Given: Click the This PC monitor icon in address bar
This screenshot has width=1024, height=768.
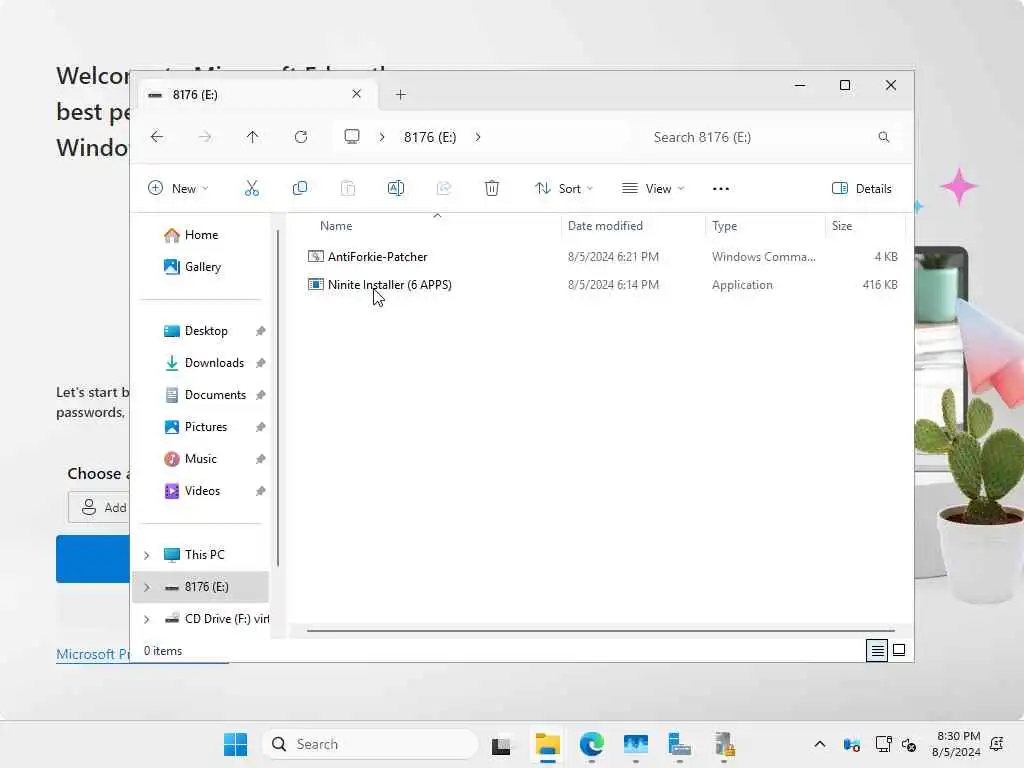Looking at the screenshot, I should pos(352,136).
